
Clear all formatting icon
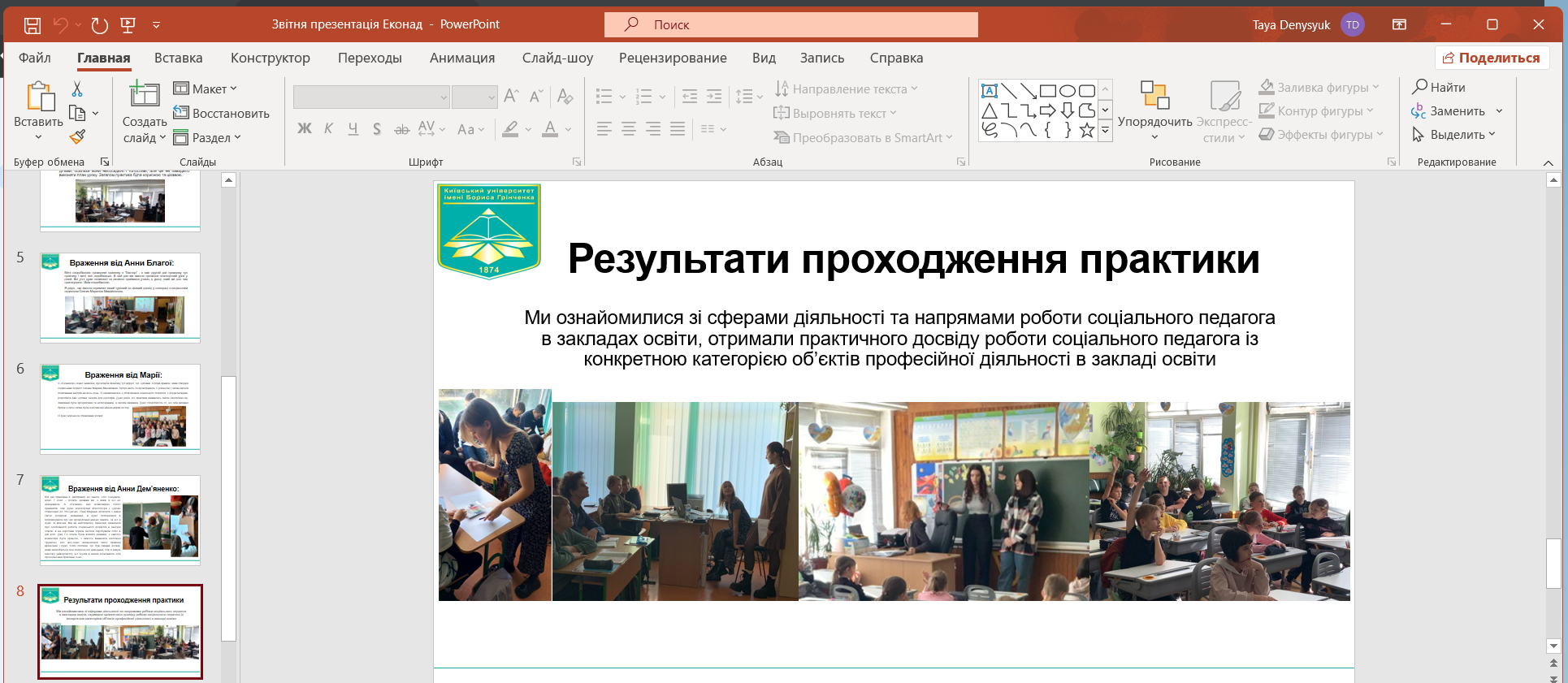565,96
